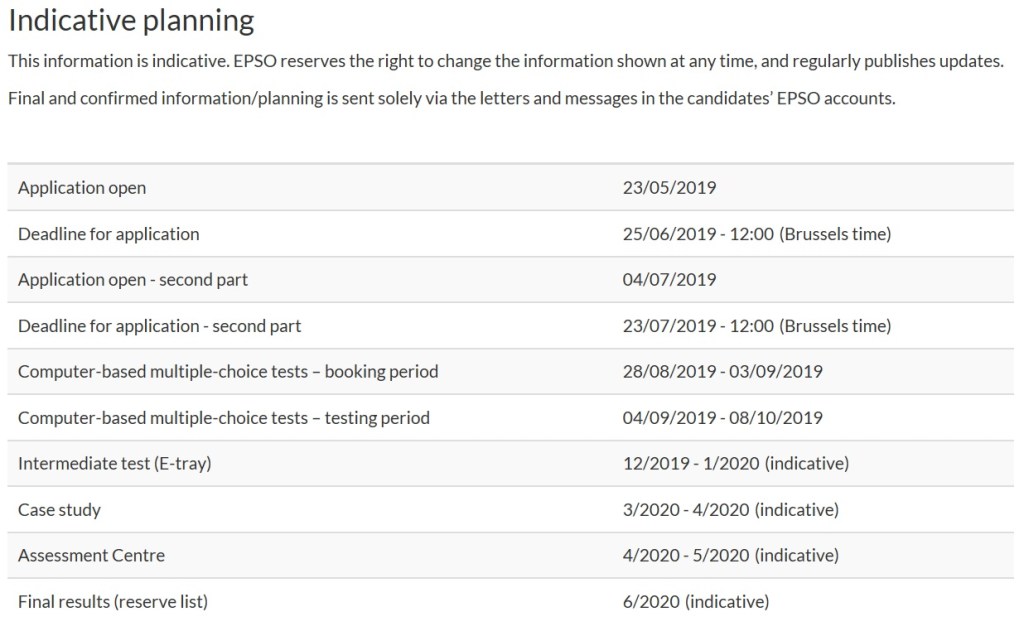Click the 04/09/2019 - 08/10/2019 date range

click(x=722, y=418)
